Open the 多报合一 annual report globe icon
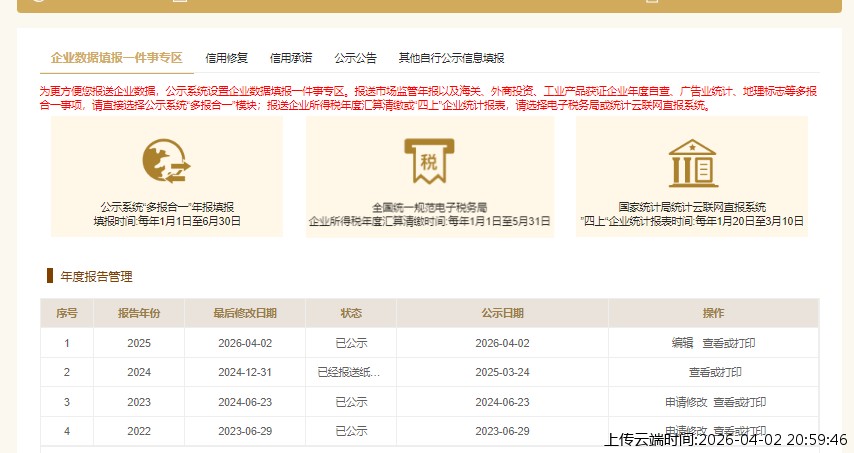The width and height of the screenshot is (854, 453). 167,161
